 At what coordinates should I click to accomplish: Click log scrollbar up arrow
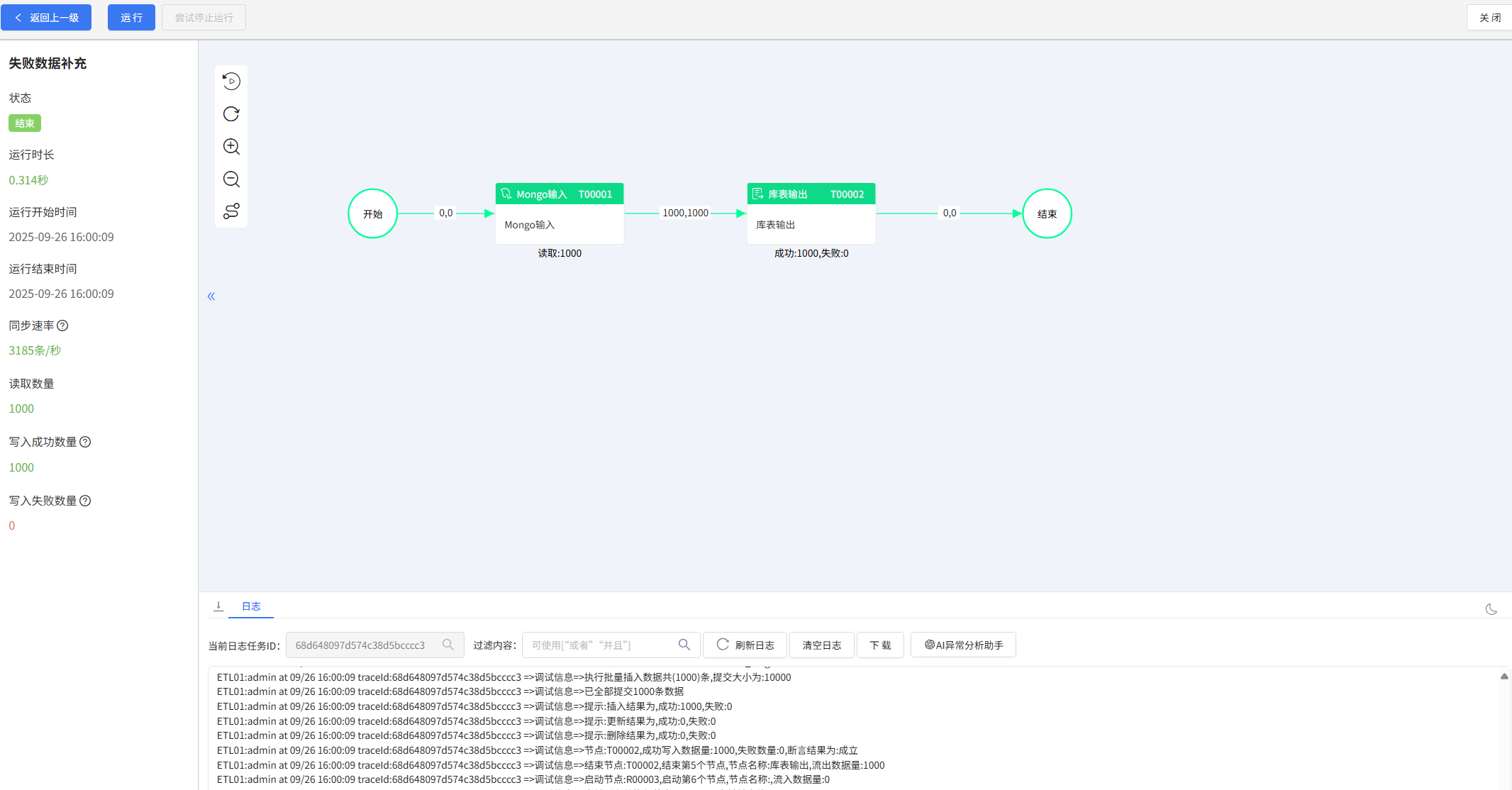coord(1504,677)
